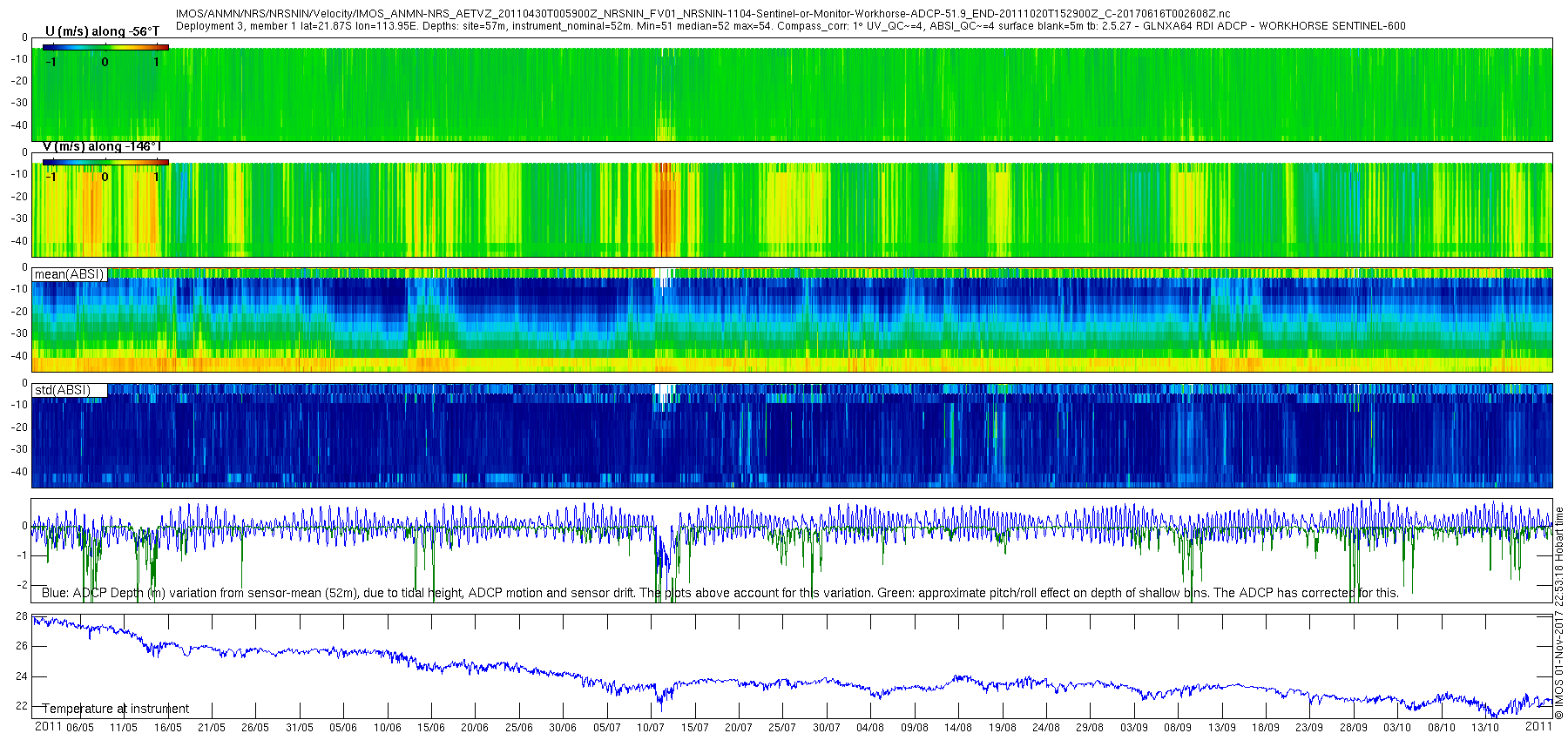Image resolution: width=1568 pixels, height=740 pixels.
Task: Click the '06/05' date tick label
Action: pyautogui.click(x=80, y=728)
